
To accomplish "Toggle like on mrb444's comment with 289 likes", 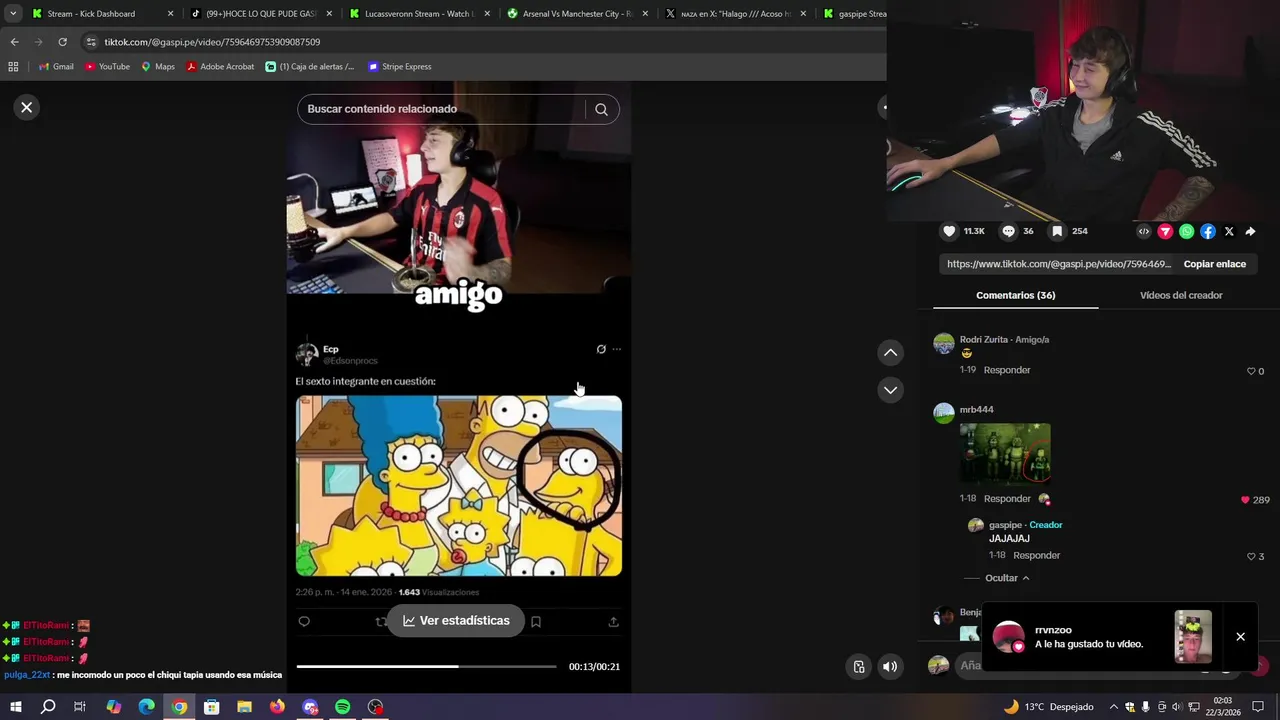I will (x=1245, y=500).
